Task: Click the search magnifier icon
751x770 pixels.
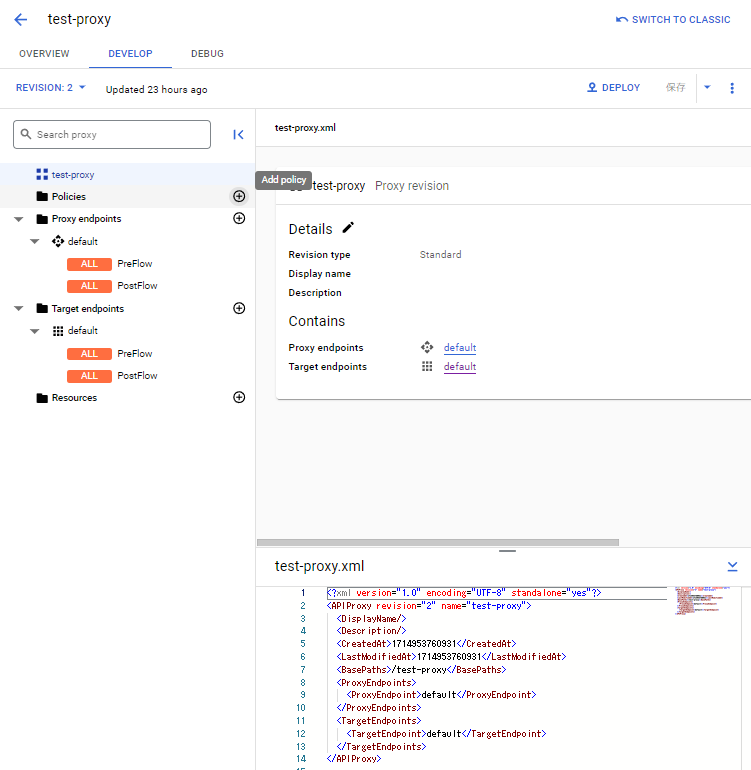Action: (x=26, y=134)
